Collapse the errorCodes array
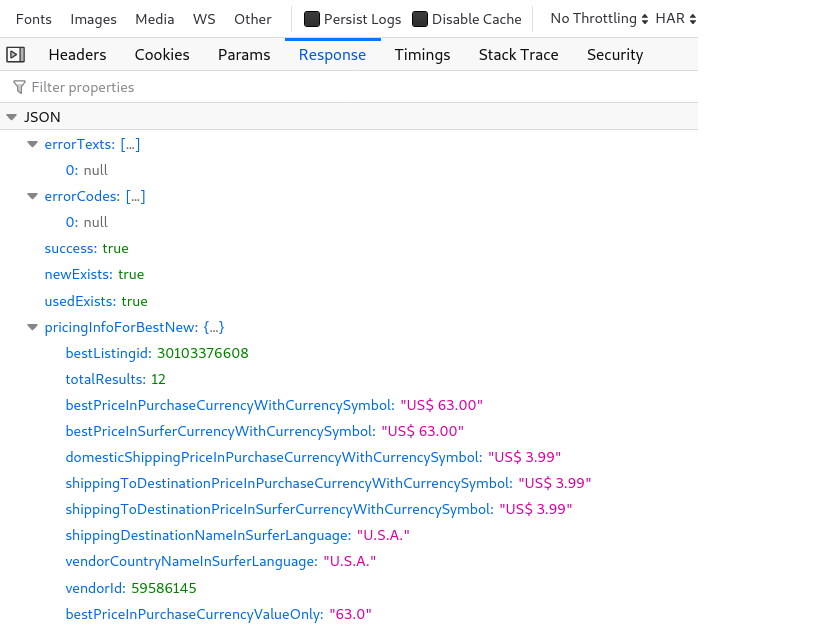Screen dimensions: 840x633 click(33, 196)
